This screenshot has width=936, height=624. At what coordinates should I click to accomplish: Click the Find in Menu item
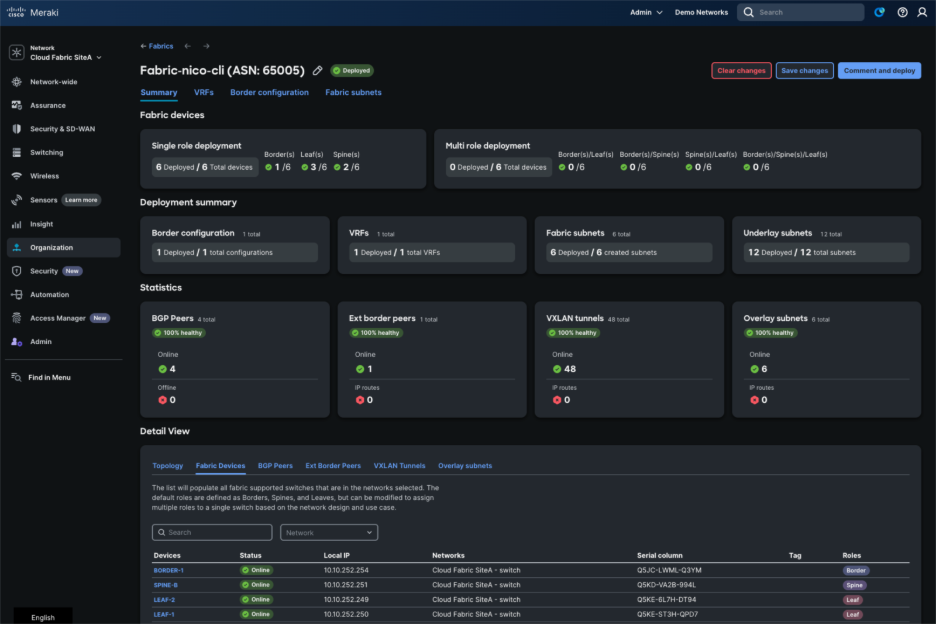point(49,377)
